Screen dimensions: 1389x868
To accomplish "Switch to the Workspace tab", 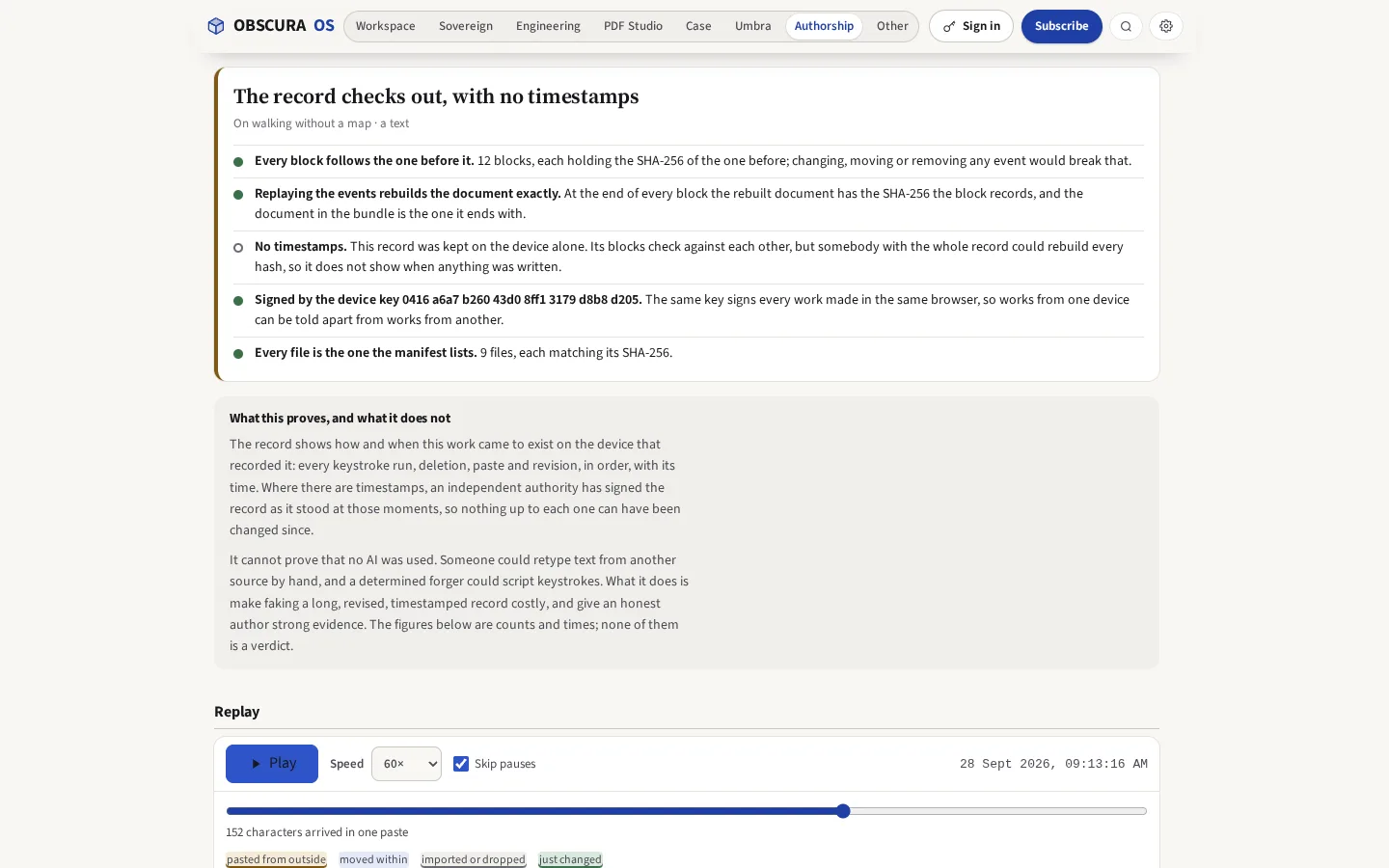I will pyautogui.click(x=385, y=26).
